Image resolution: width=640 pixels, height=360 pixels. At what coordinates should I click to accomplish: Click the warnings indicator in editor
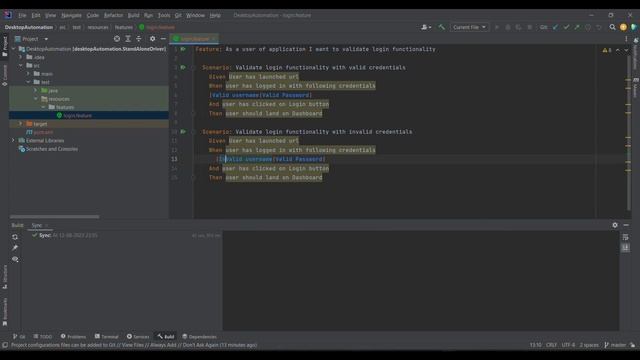(607, 50)
